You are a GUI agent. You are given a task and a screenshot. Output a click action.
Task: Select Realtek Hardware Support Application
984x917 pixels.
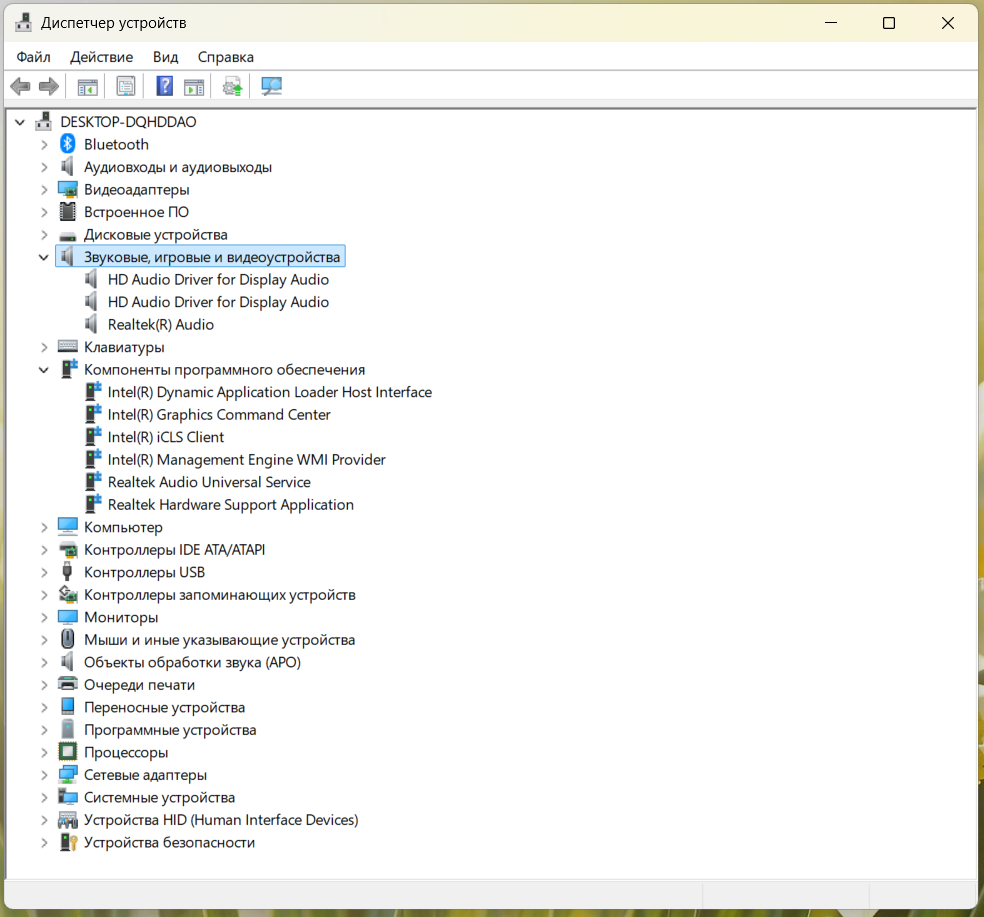tap(231, 505)
